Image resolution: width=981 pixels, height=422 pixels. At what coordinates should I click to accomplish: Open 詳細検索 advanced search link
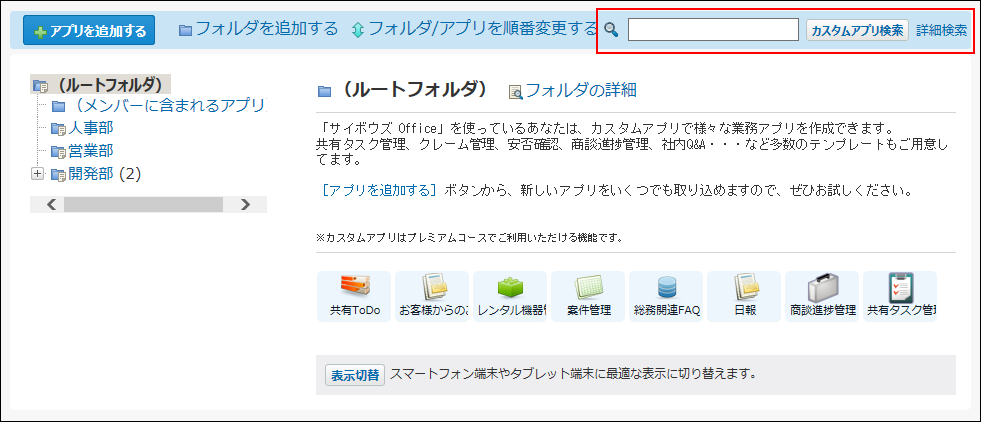[941, 30]
